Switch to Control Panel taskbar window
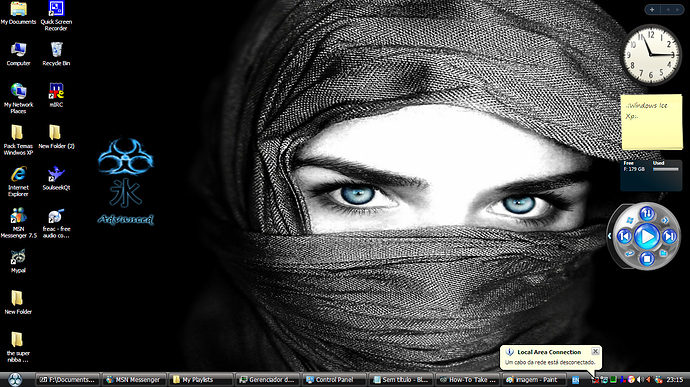 click(334, 380)
